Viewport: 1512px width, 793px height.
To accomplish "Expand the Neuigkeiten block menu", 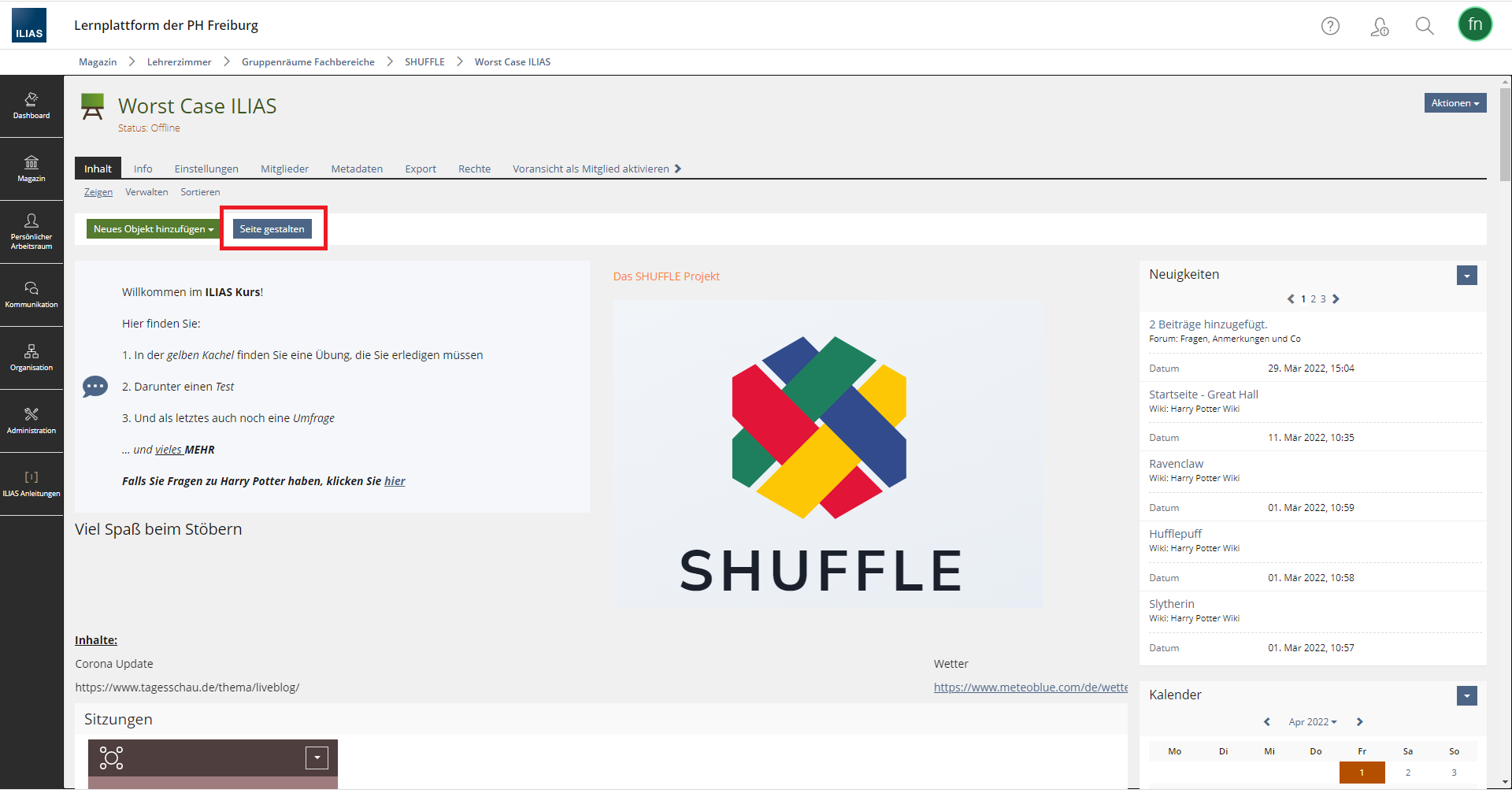I will [1466, 276].
